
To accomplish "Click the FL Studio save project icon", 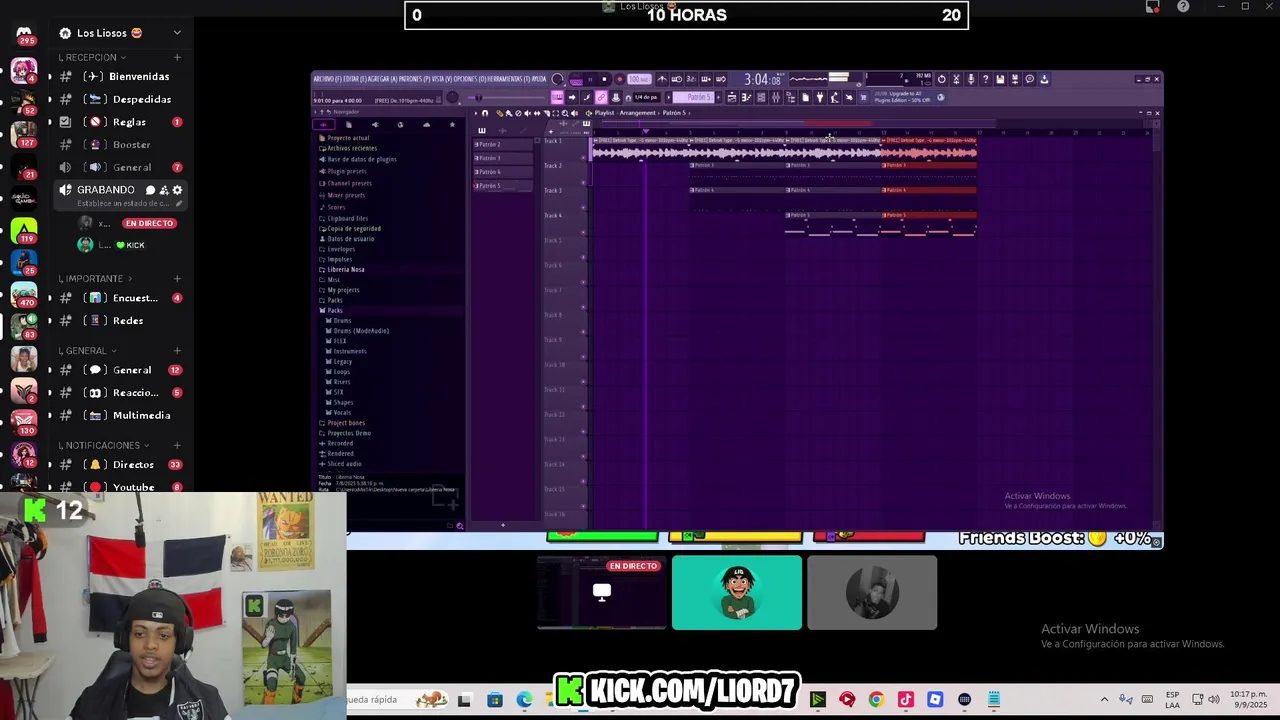I will click(1000, 79).
